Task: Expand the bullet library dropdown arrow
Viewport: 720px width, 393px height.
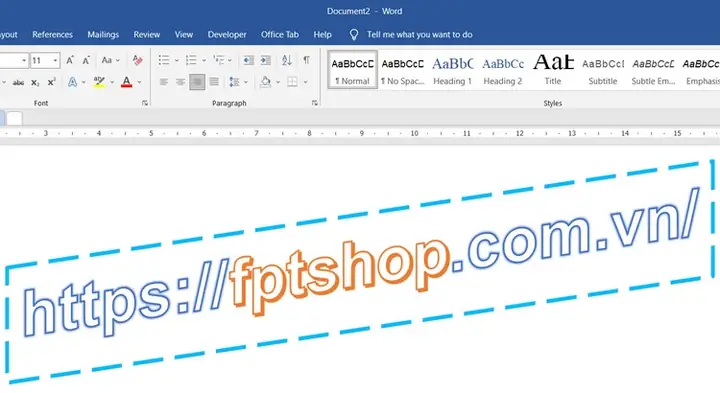Action: (177, 60)
